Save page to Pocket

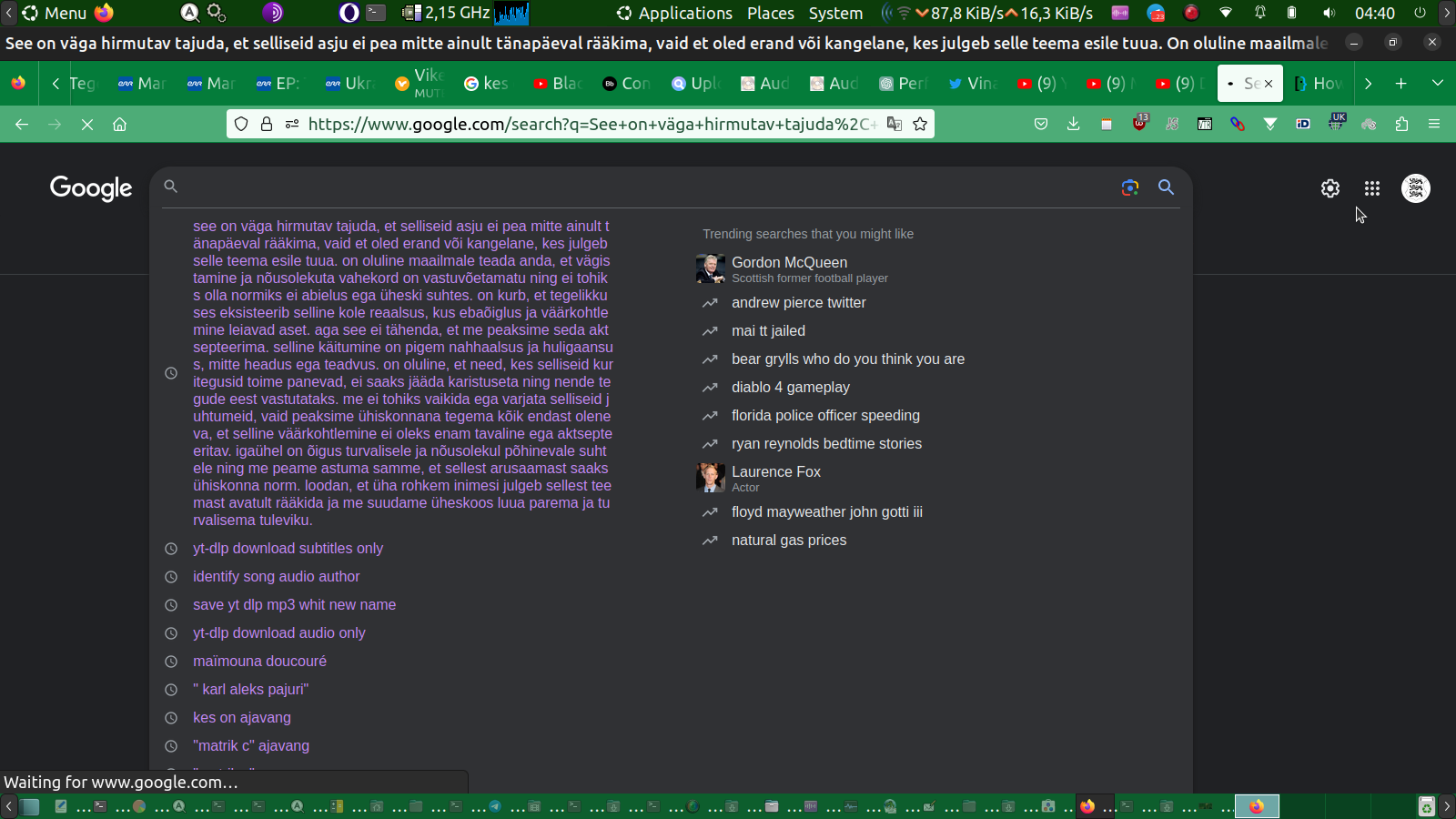1041,125
